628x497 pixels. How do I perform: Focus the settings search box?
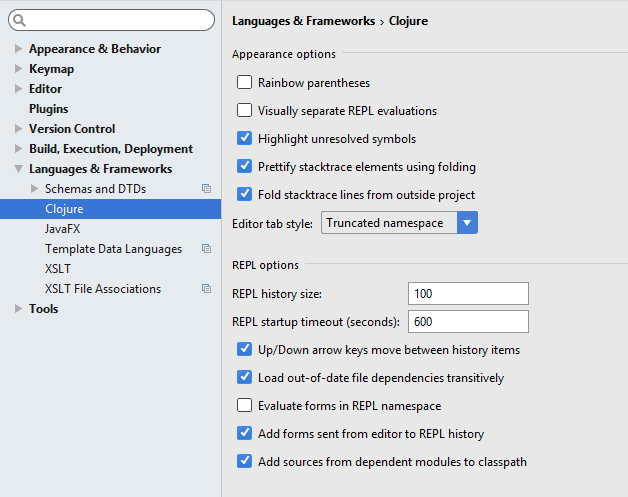[x=118, y=20]
